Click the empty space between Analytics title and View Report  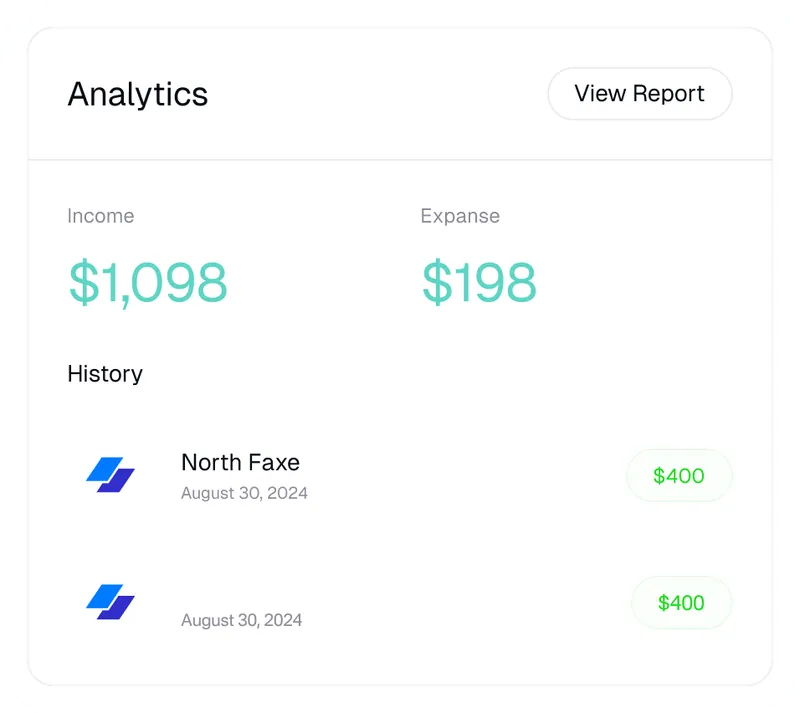tap(378, 95)
